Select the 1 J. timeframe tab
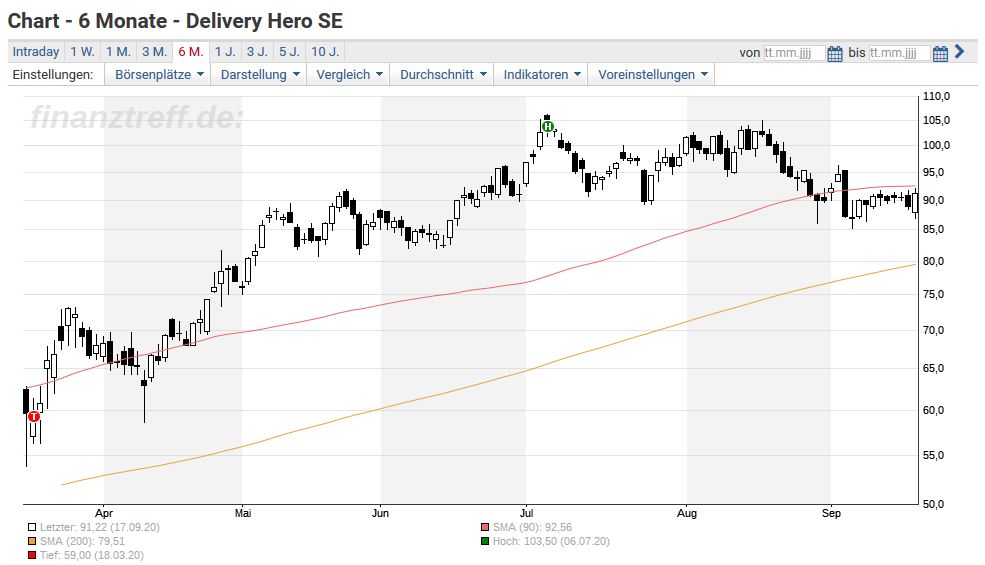This screenshot has width=985, height=565. pyautogui.click(x=225, y=52)
